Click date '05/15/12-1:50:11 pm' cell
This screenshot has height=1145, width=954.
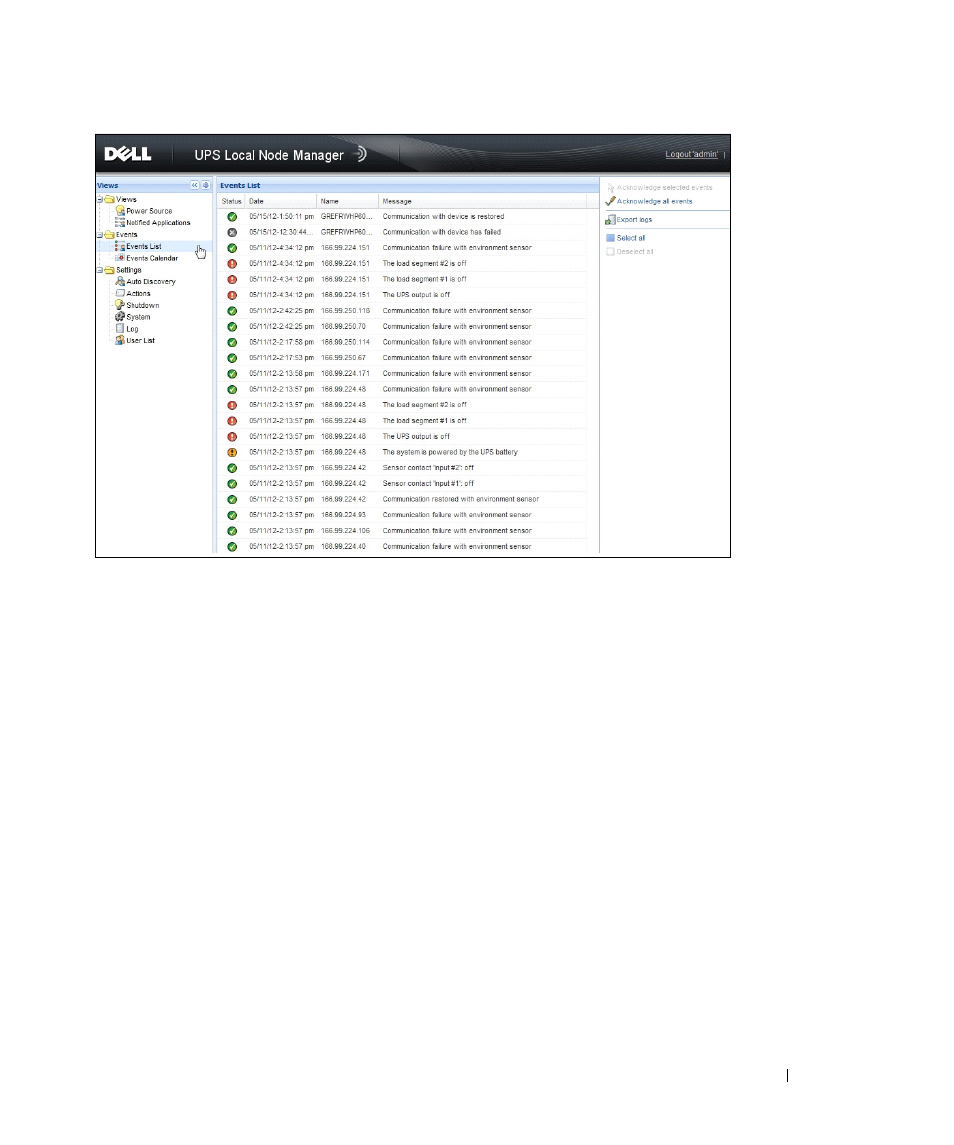pos(281,217)
